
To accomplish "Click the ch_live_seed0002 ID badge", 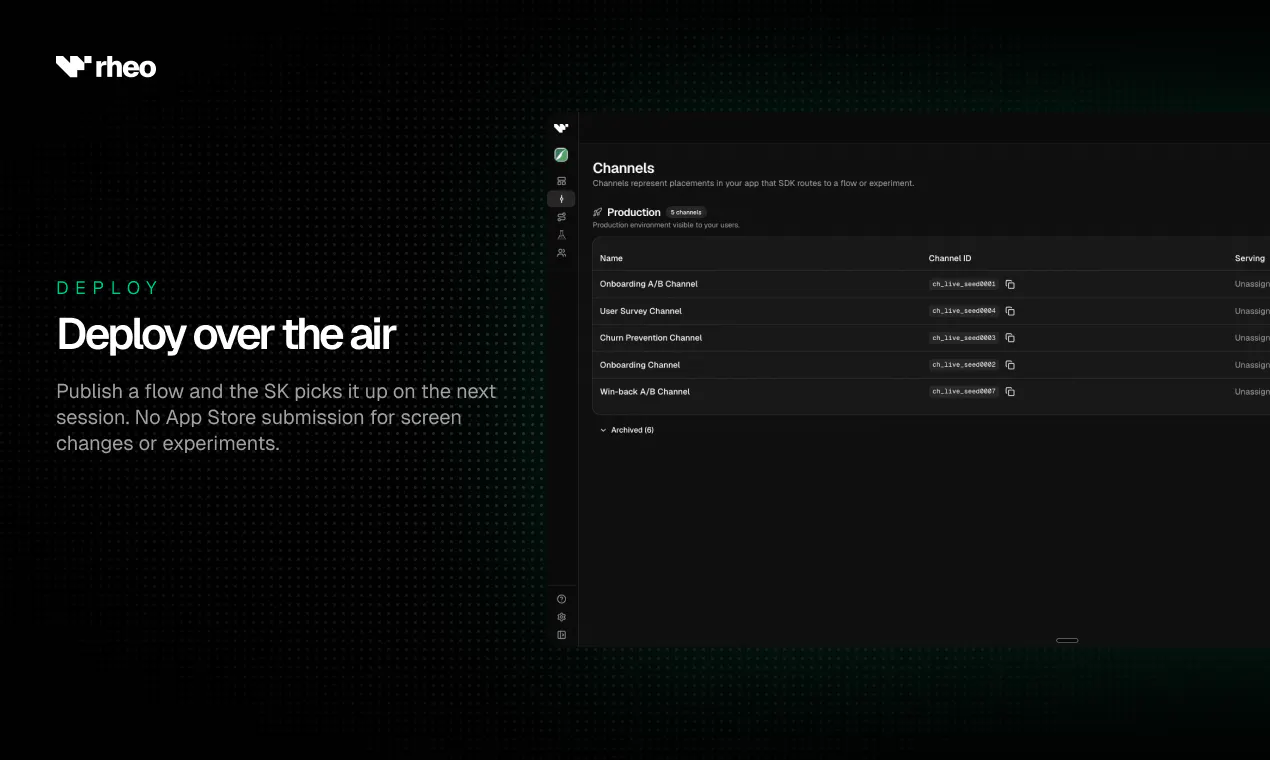I will click(964, 365).
